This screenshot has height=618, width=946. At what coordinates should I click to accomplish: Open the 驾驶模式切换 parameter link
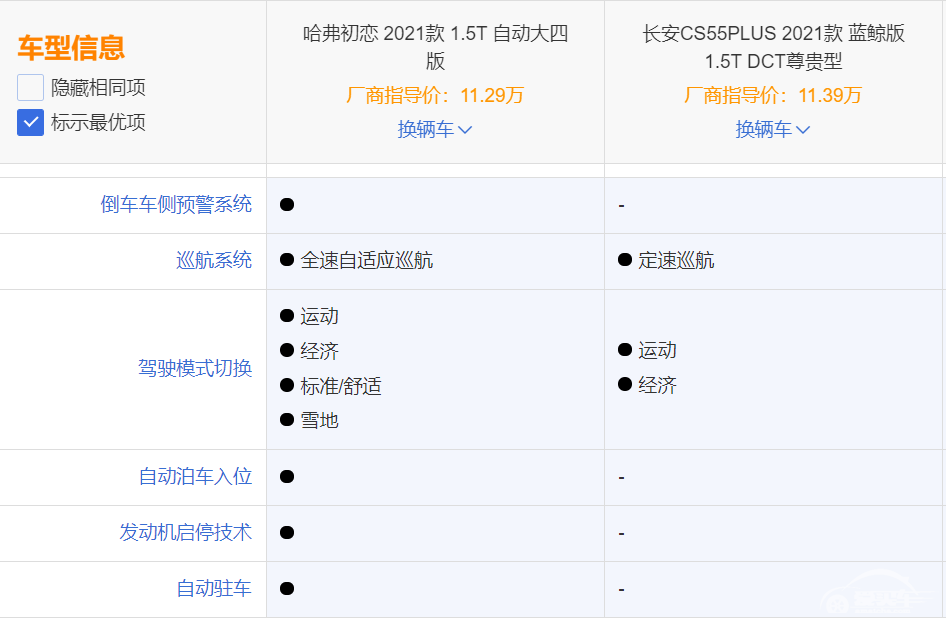(195, 368)
